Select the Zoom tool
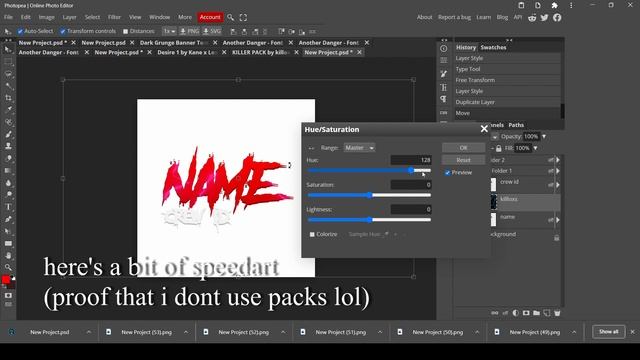640x360 pixels. click(8, 267)
